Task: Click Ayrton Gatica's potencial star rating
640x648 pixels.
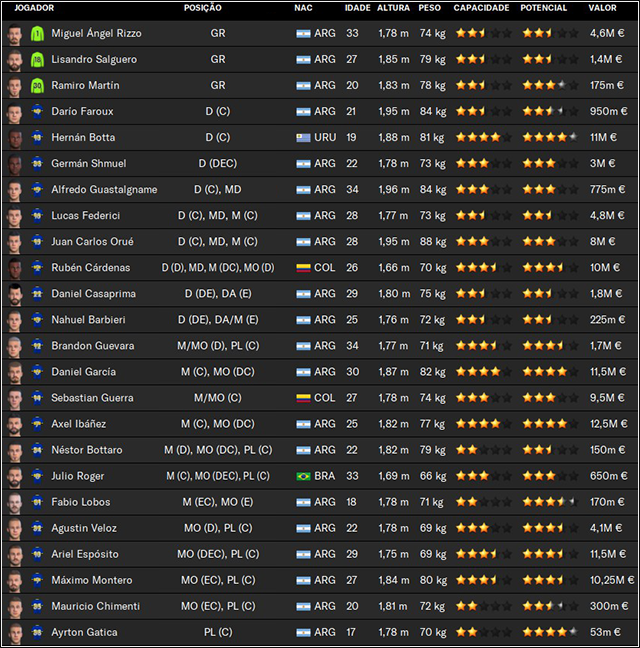Action: 550,632
